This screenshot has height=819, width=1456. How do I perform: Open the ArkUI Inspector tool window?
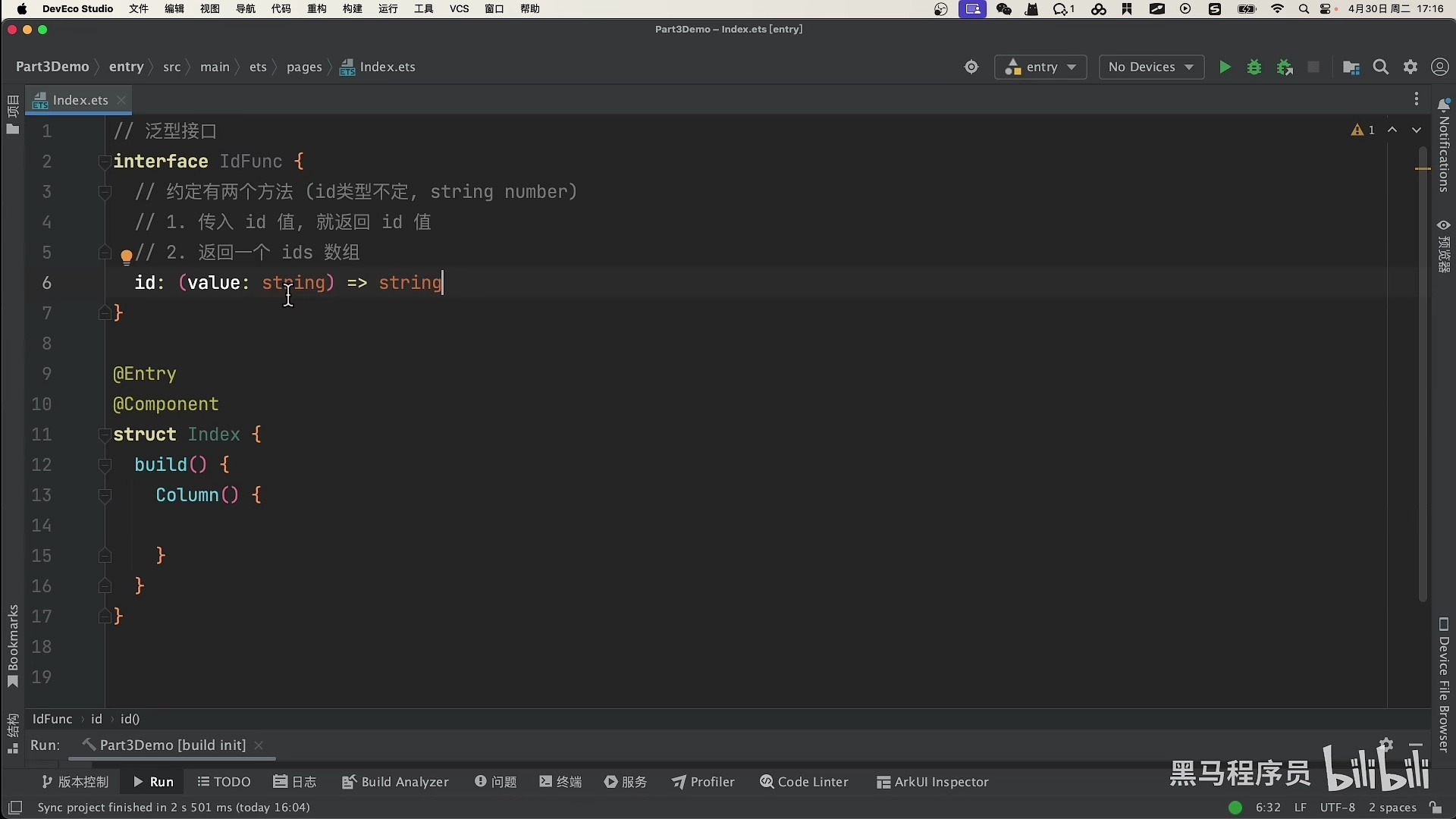click(x=933, y=782)
